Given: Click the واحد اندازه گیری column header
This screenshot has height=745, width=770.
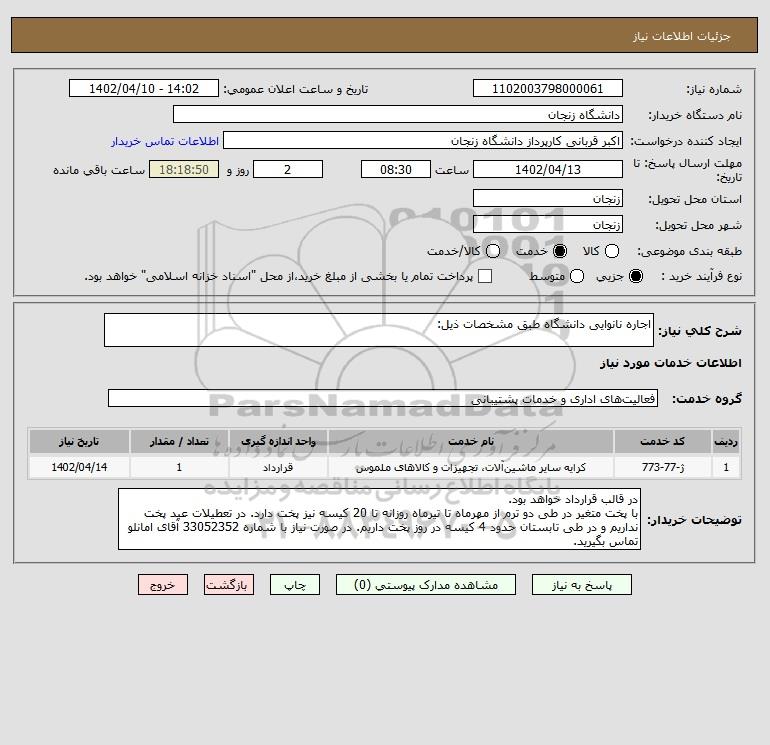Looking at the screenshot, I should tap(278, 441).
